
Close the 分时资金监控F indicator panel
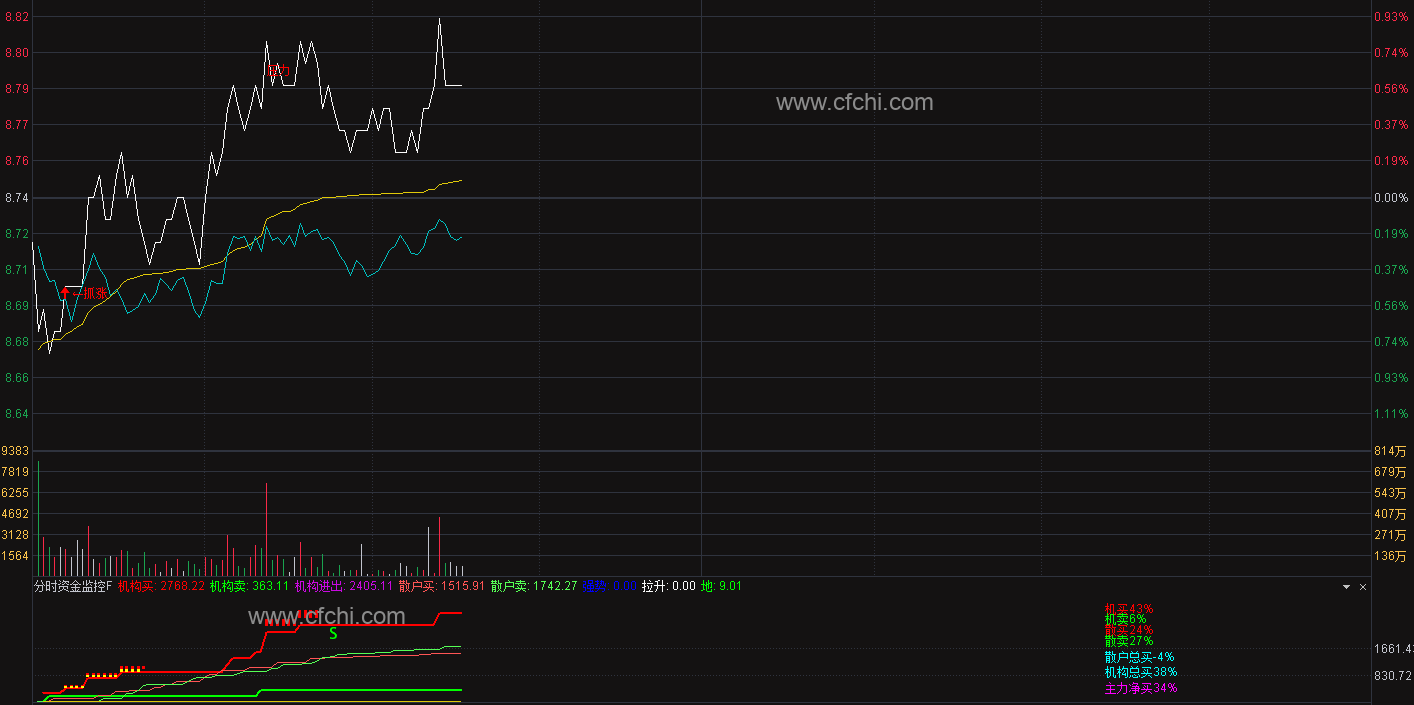pyautogui.click(x=1362, y=587)
